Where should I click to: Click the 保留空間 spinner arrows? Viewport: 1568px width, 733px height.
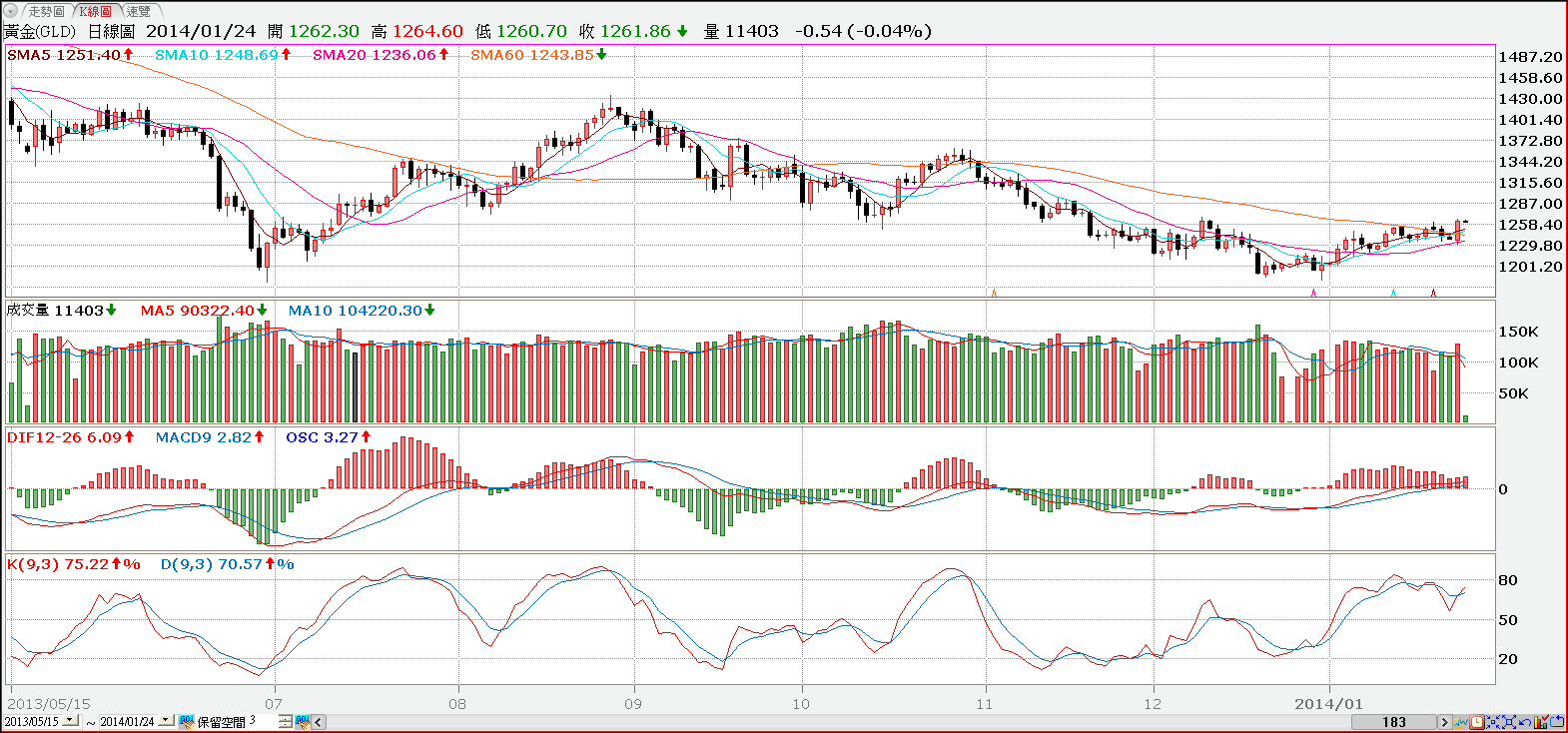coord(285,722)
